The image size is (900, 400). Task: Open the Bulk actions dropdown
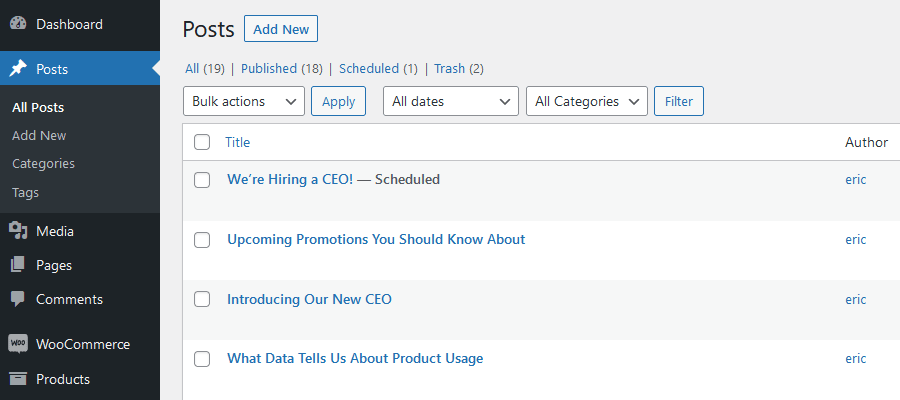[244, 101]
